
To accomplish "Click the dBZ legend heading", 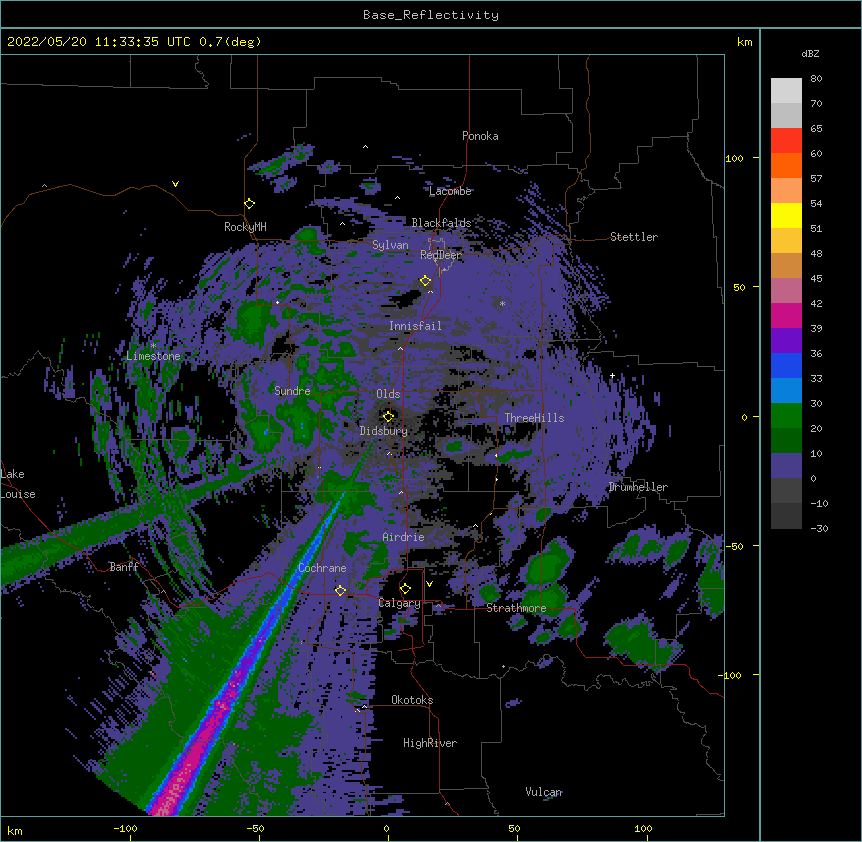I will point(810,53).
